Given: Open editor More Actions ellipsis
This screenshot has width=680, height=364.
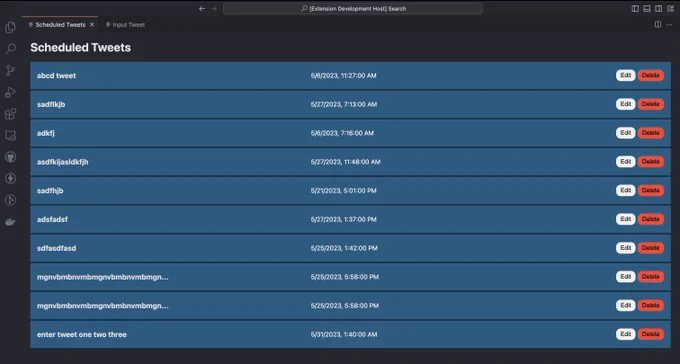Looking at the screenshot, I should coord(670,25).
